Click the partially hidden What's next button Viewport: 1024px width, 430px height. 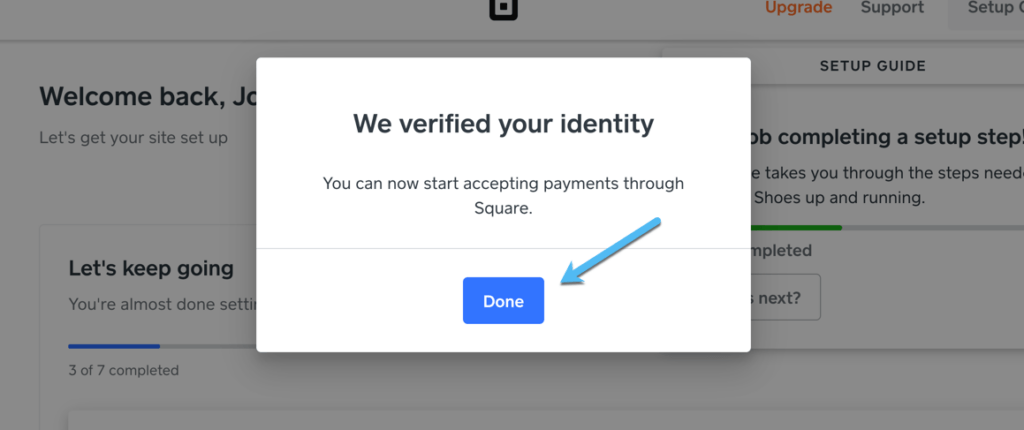[x=785, y=297]
